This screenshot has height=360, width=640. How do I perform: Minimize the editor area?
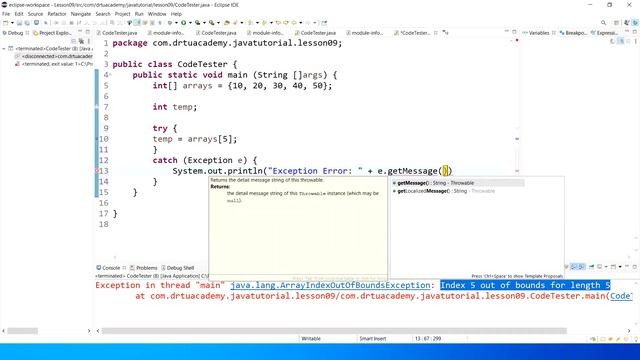507,32
